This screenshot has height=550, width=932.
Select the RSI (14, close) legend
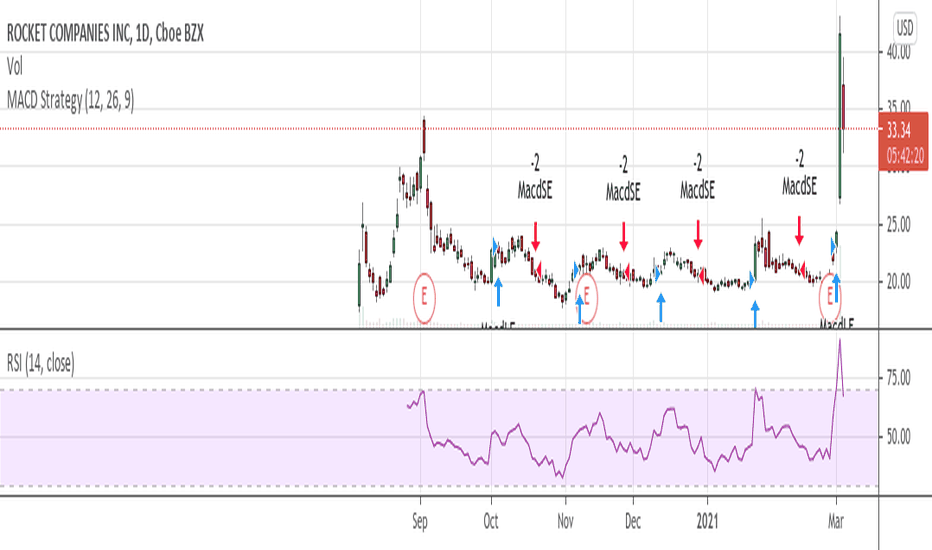point(40,363)
